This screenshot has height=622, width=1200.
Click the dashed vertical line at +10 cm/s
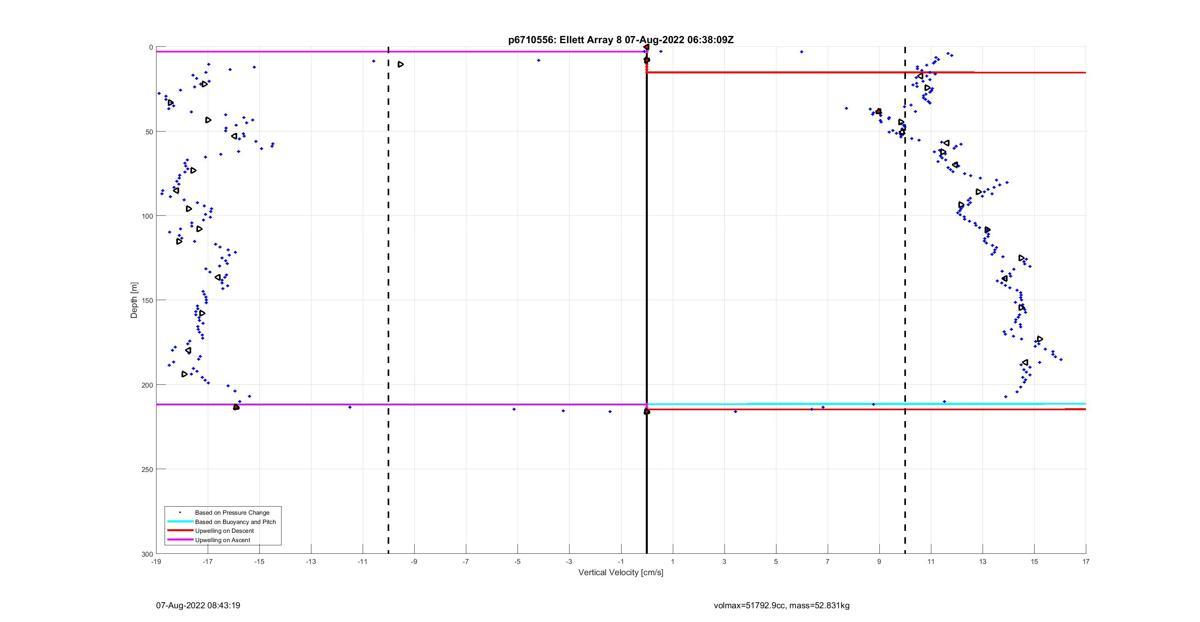(905, 300)
